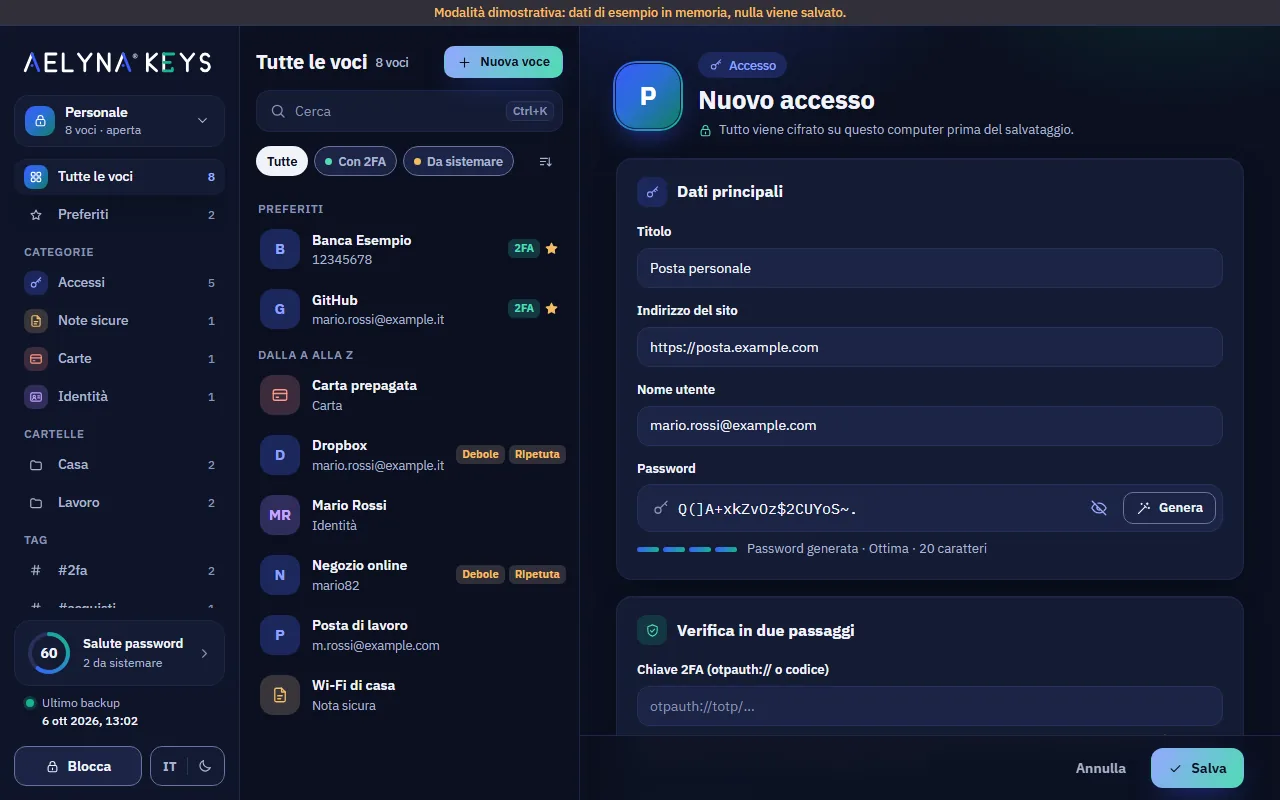The height and width of the screenshot is (800, 1280).
Task: Click the Aelyna Keys logo
Action: pos(118,63)
